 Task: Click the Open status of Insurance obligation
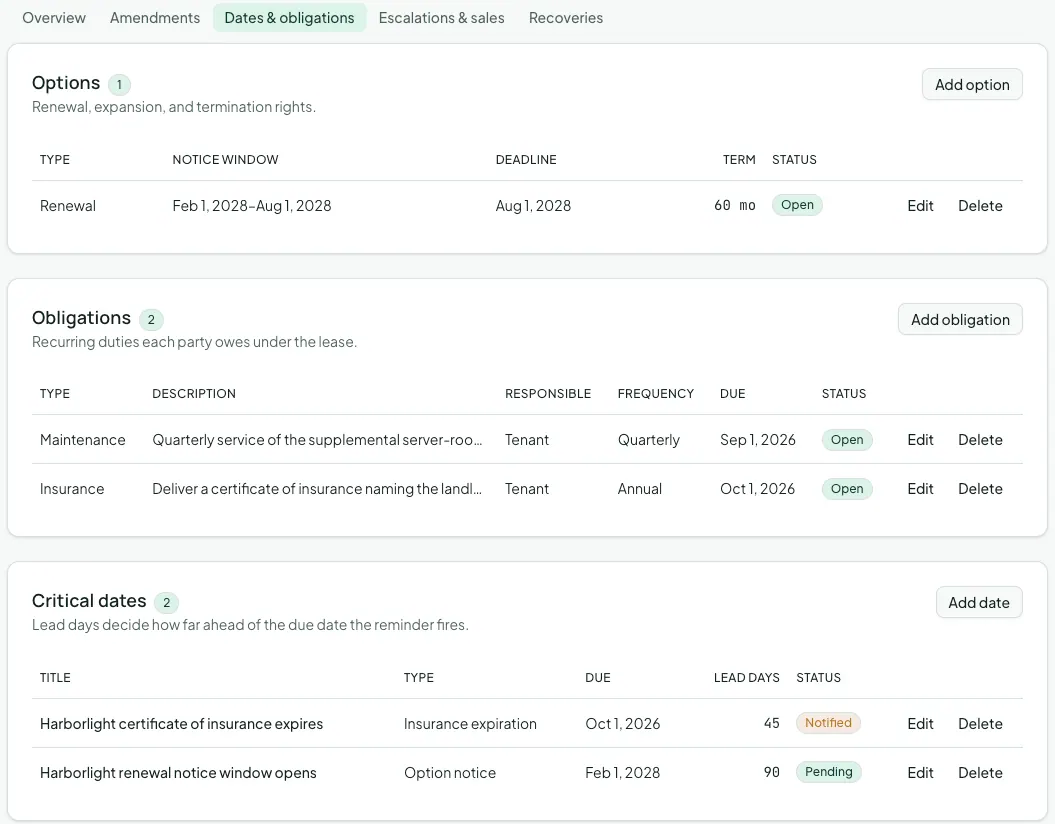[847, 489]
